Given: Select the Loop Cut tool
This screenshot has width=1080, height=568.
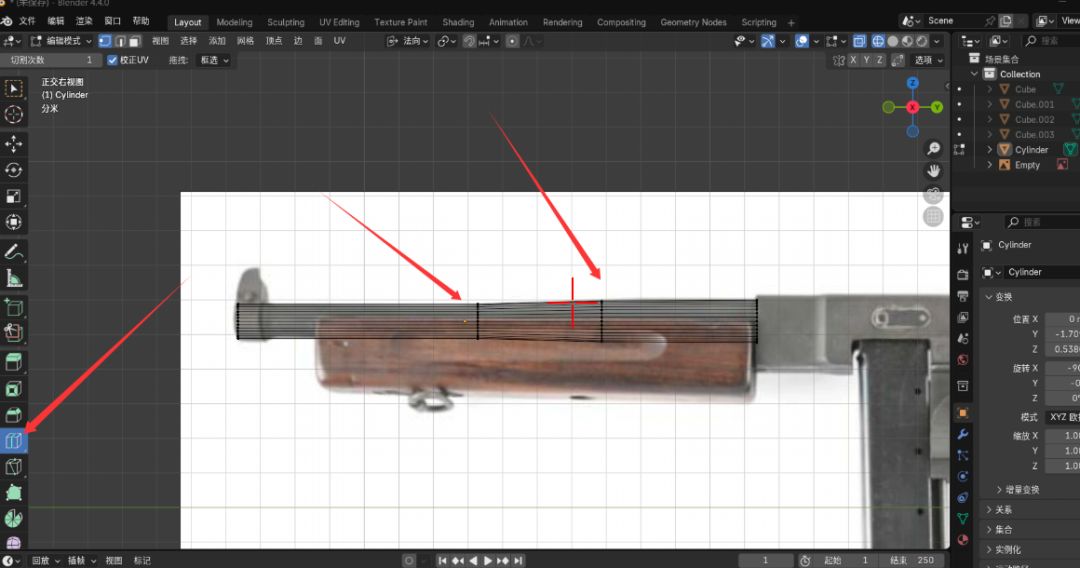Looking at the screenshot, I should (x=14, y=441).
